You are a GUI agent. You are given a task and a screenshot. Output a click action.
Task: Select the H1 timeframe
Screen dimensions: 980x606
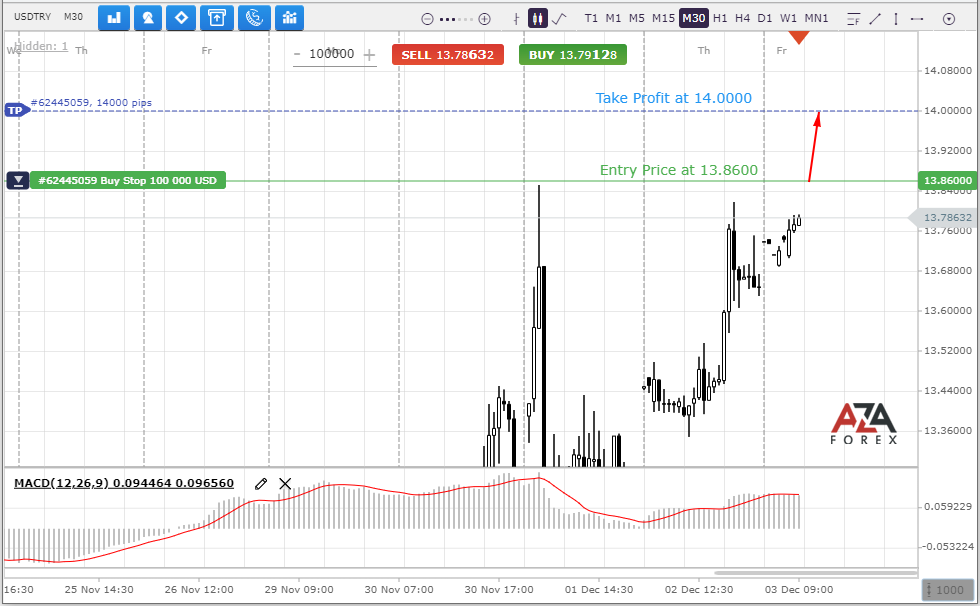point(720,18)
